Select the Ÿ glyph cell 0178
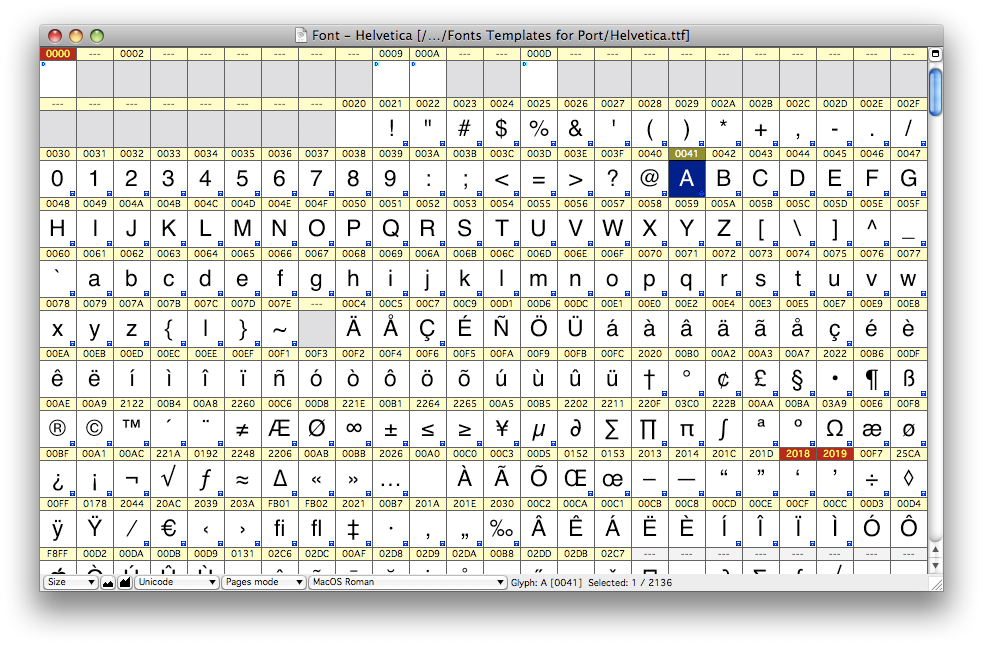This screenshot has height=646, width=983. click(x=95, y=528)
